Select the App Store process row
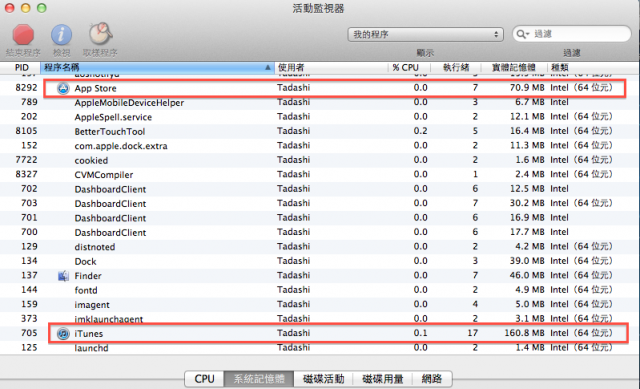640x389 pixels. tap(320, 88)
